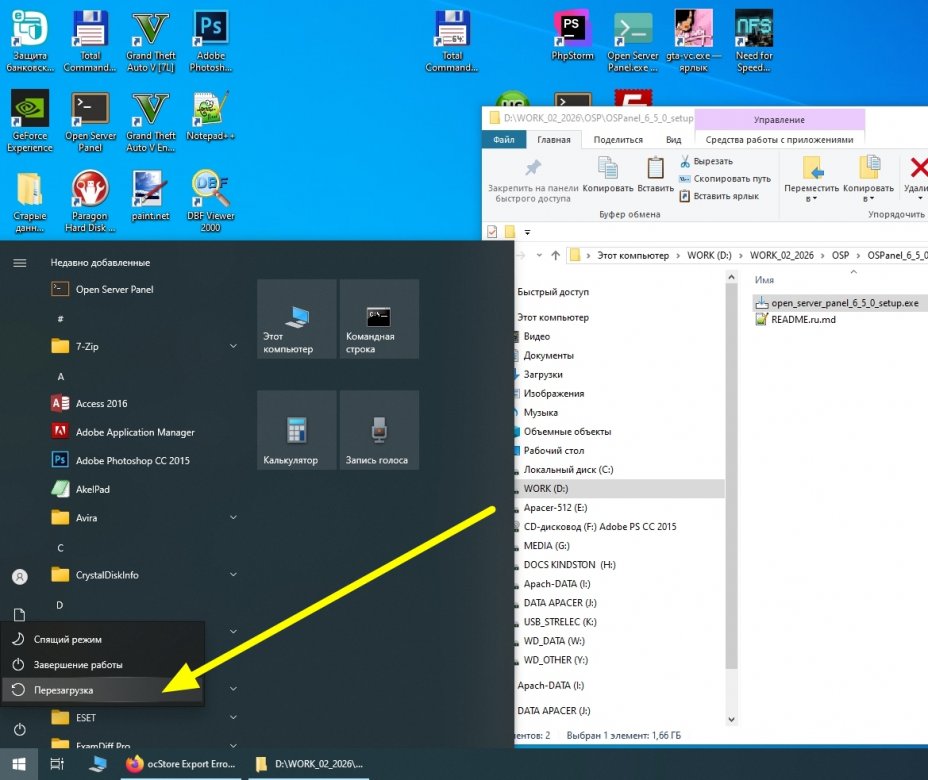Screen dimensions: 928x780
Task: Open the Grand Theft Auto V [7L] desktop icon
Action: click(x=150, y=41)
